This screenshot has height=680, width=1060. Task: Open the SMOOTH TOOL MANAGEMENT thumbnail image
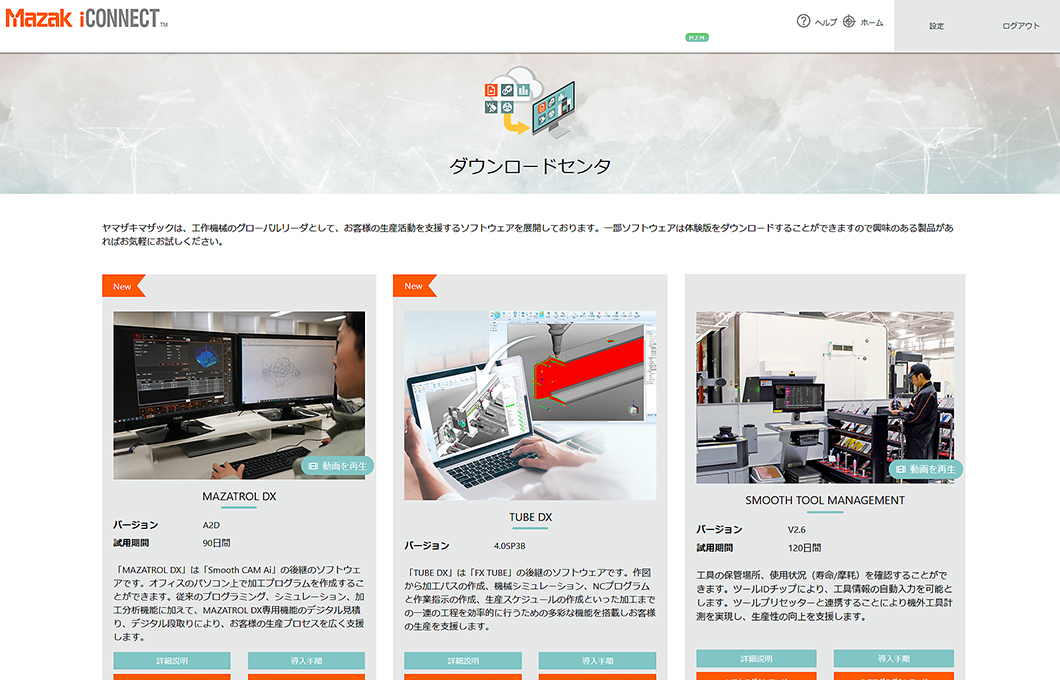[825, 397]
